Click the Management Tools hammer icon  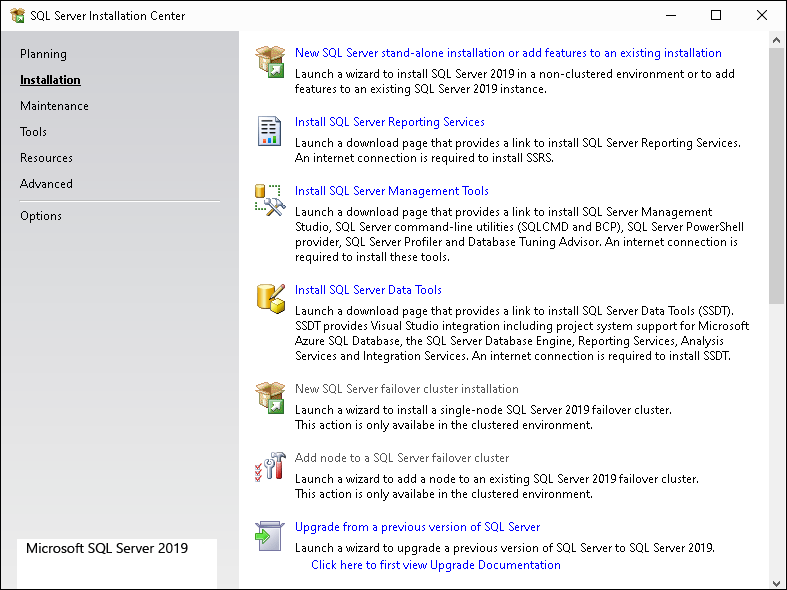(x=270, y=200)
